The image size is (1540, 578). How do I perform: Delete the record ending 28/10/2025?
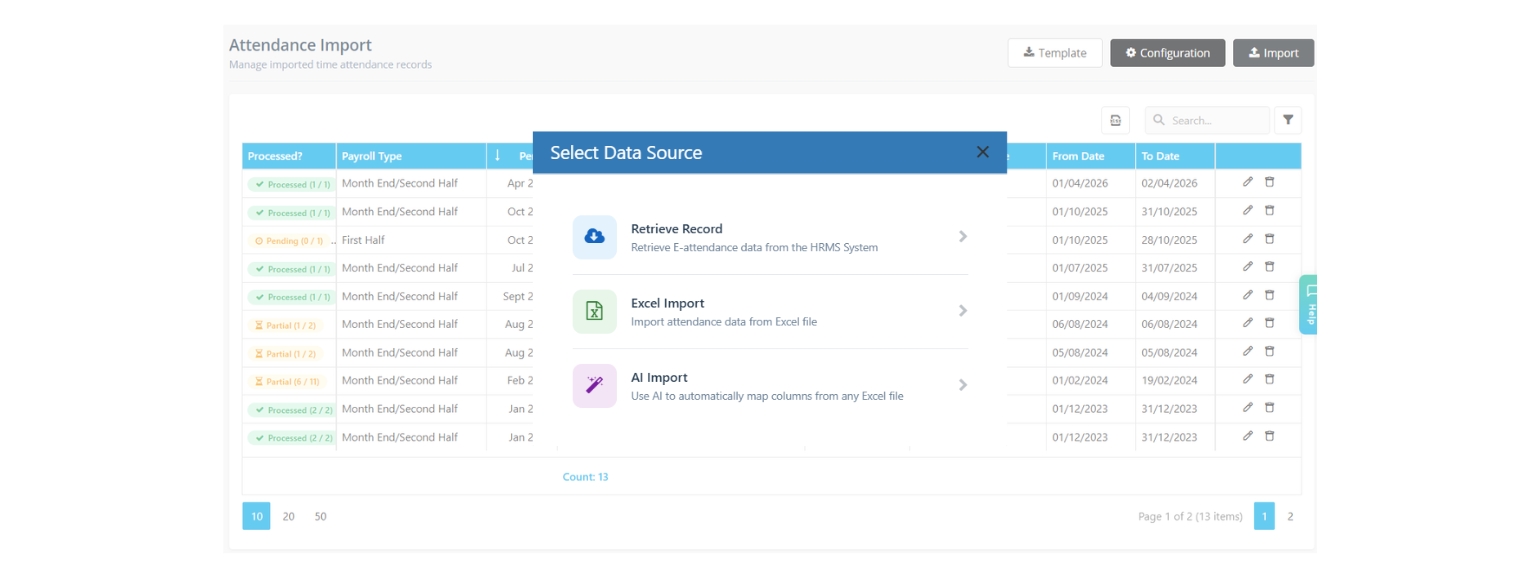1270,238
